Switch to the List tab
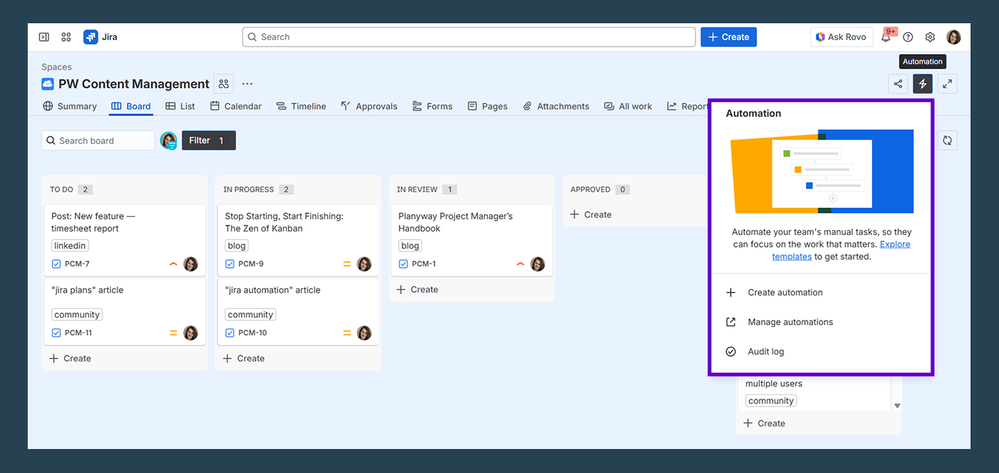Viewport: 999px width, 473px height. pyautogui.click(x=180, y=106)
